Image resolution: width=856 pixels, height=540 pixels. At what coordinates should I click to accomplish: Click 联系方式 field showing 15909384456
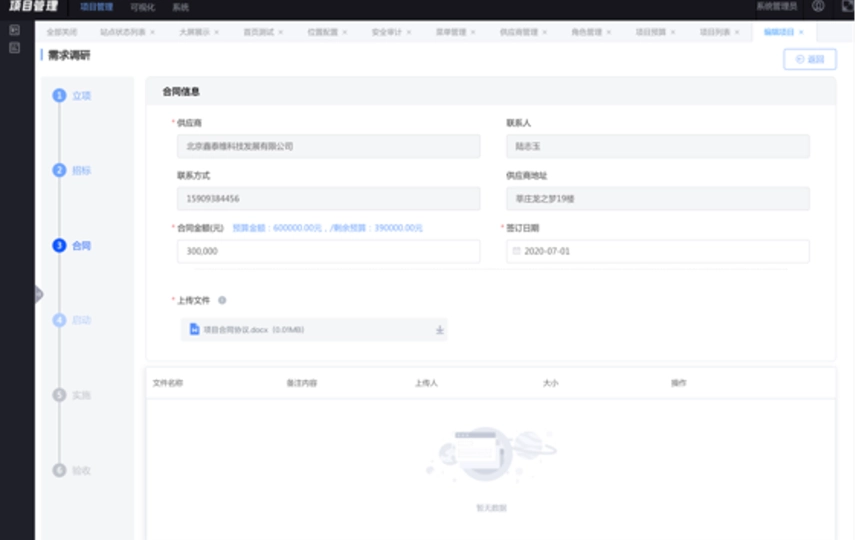click(x=329, y=199)
